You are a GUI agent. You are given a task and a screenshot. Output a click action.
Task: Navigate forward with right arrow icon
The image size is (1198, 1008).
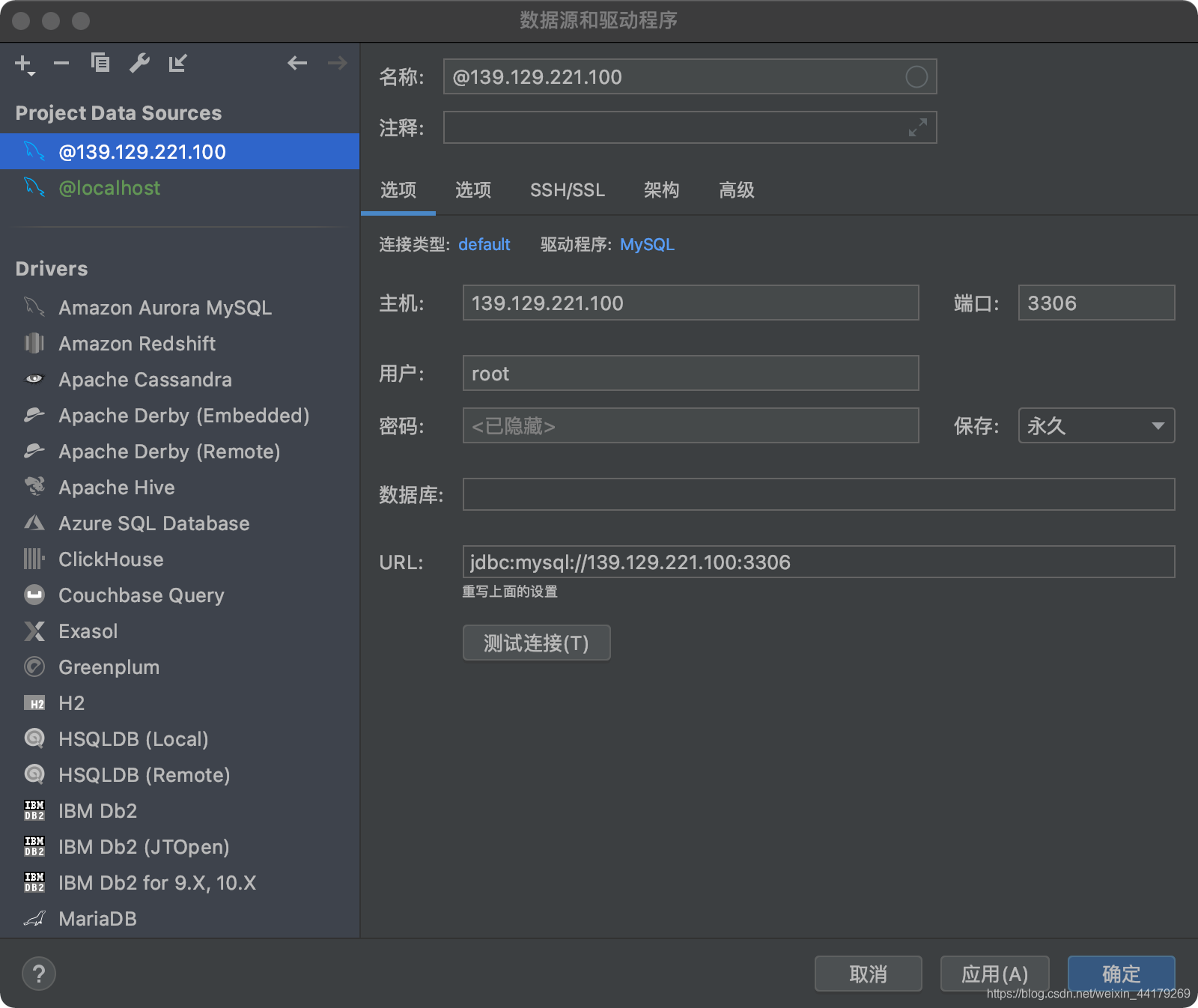pos(338,63)
